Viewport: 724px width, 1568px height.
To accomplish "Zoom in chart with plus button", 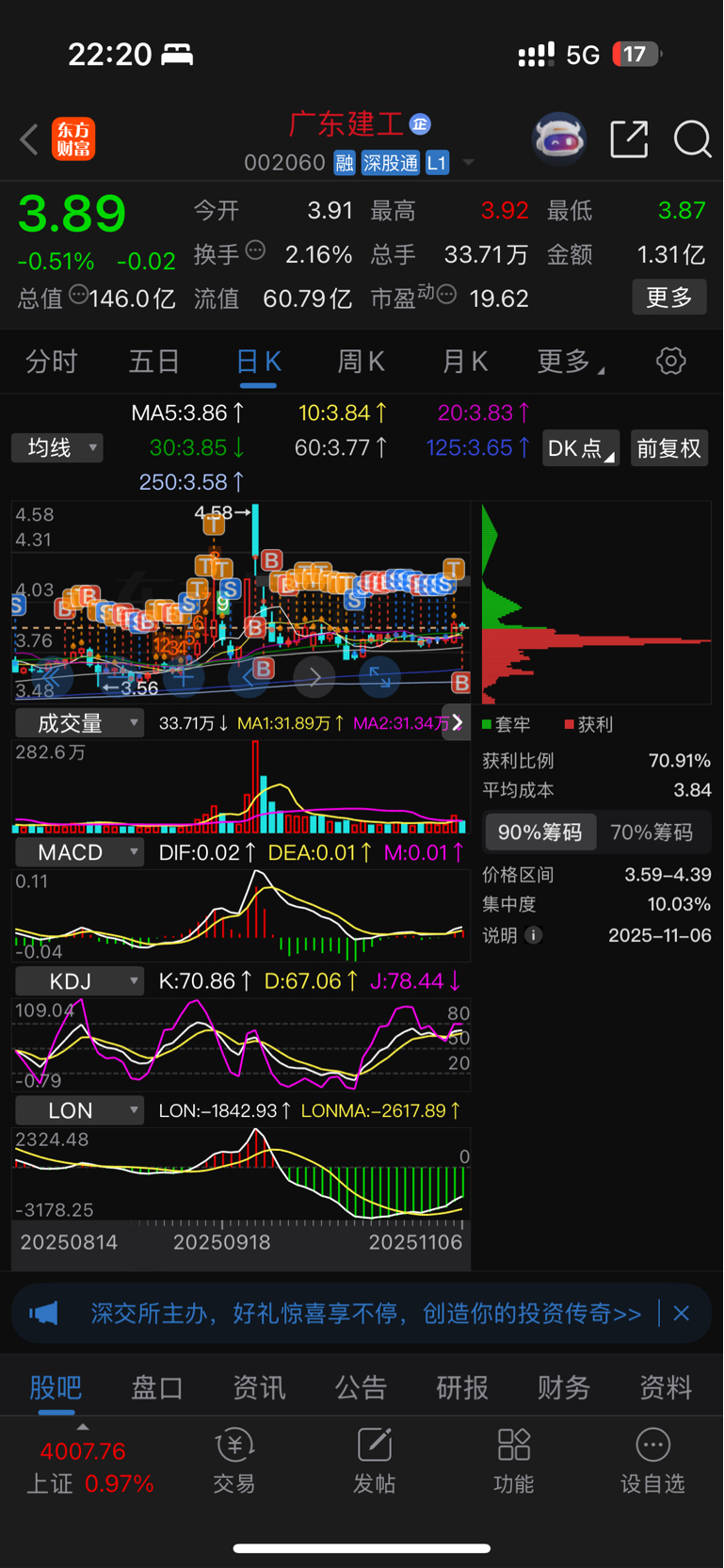I will (184, 676).
